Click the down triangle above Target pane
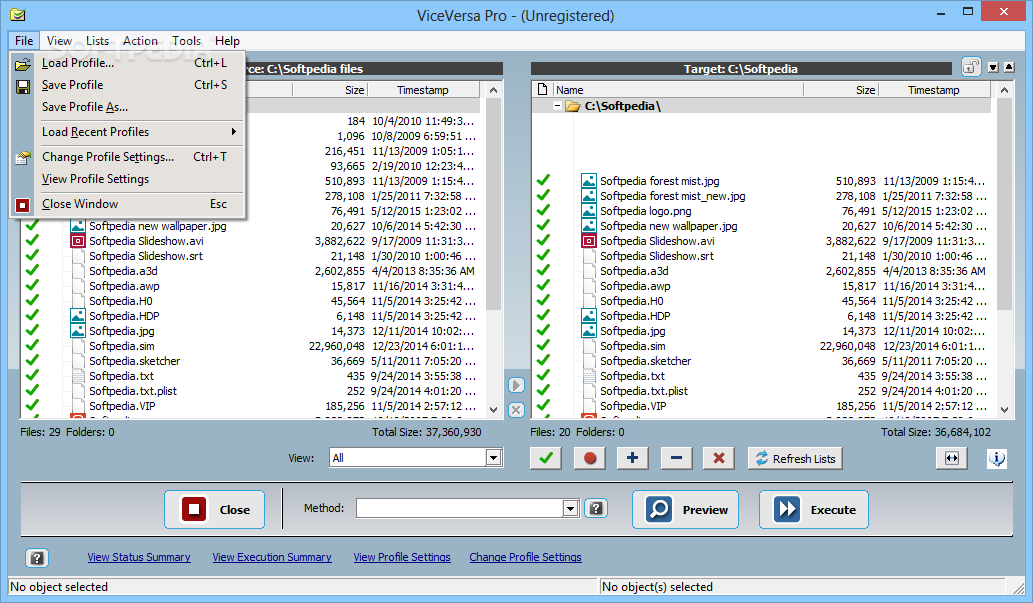Viewport: 1033px width, 603px height. click(993, 67)
